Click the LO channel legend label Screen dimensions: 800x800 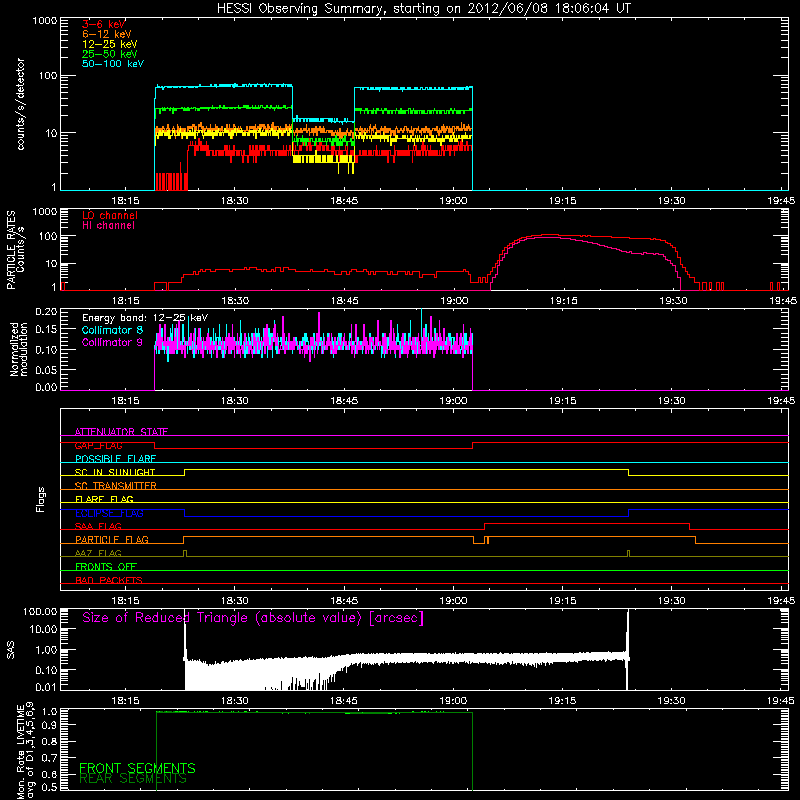(110, 215)
